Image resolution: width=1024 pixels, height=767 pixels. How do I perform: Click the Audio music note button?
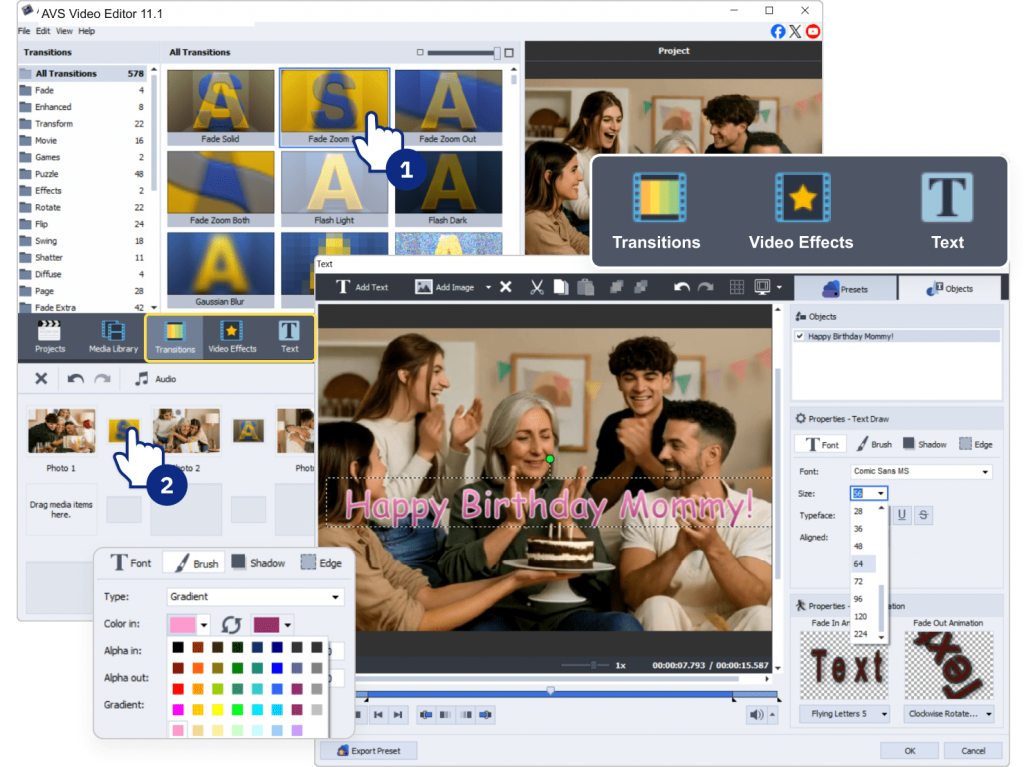155,379
